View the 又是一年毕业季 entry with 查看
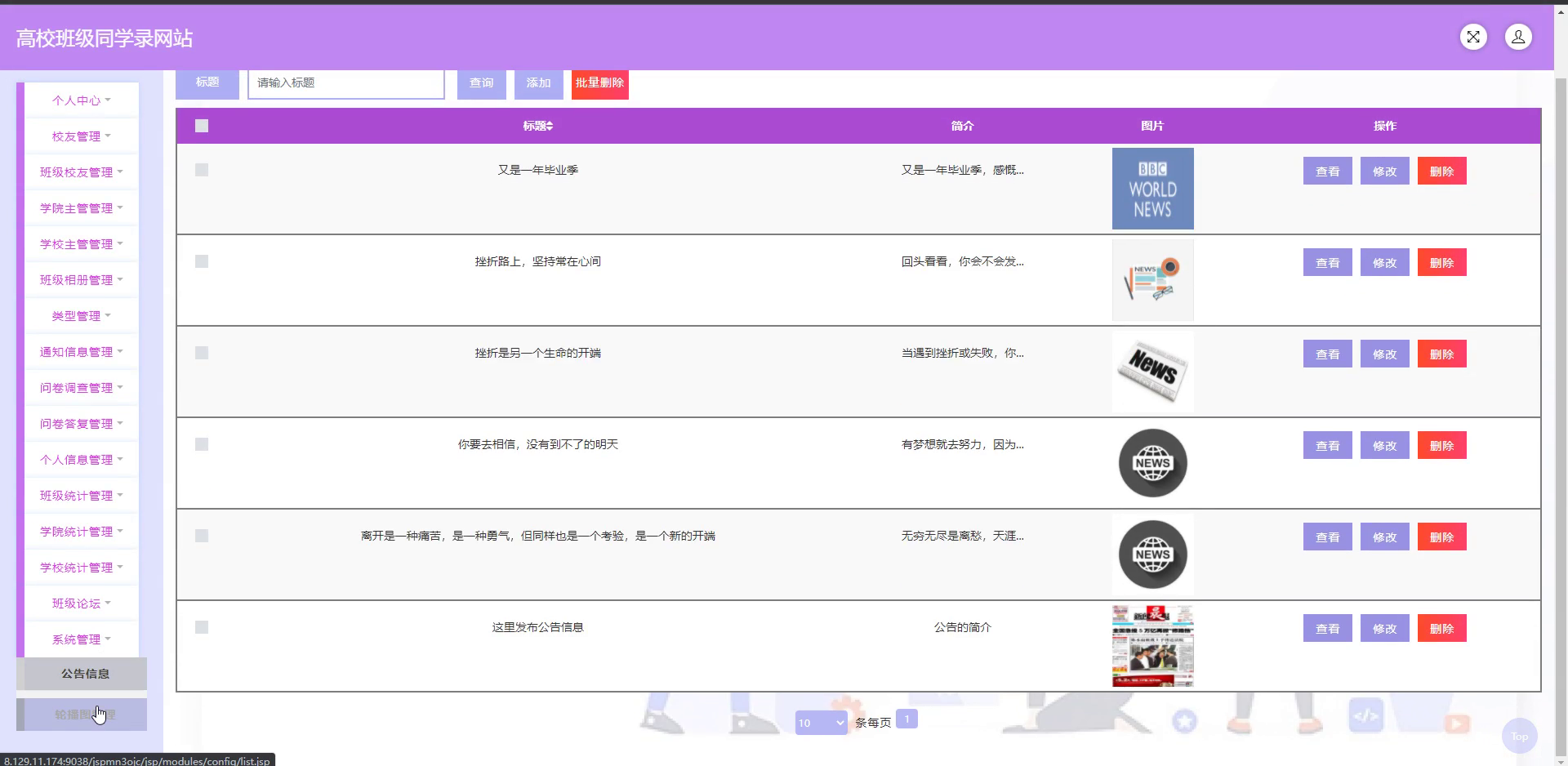The width and height of the screenshot is (1568, 766). click(x=1328, y=171)
